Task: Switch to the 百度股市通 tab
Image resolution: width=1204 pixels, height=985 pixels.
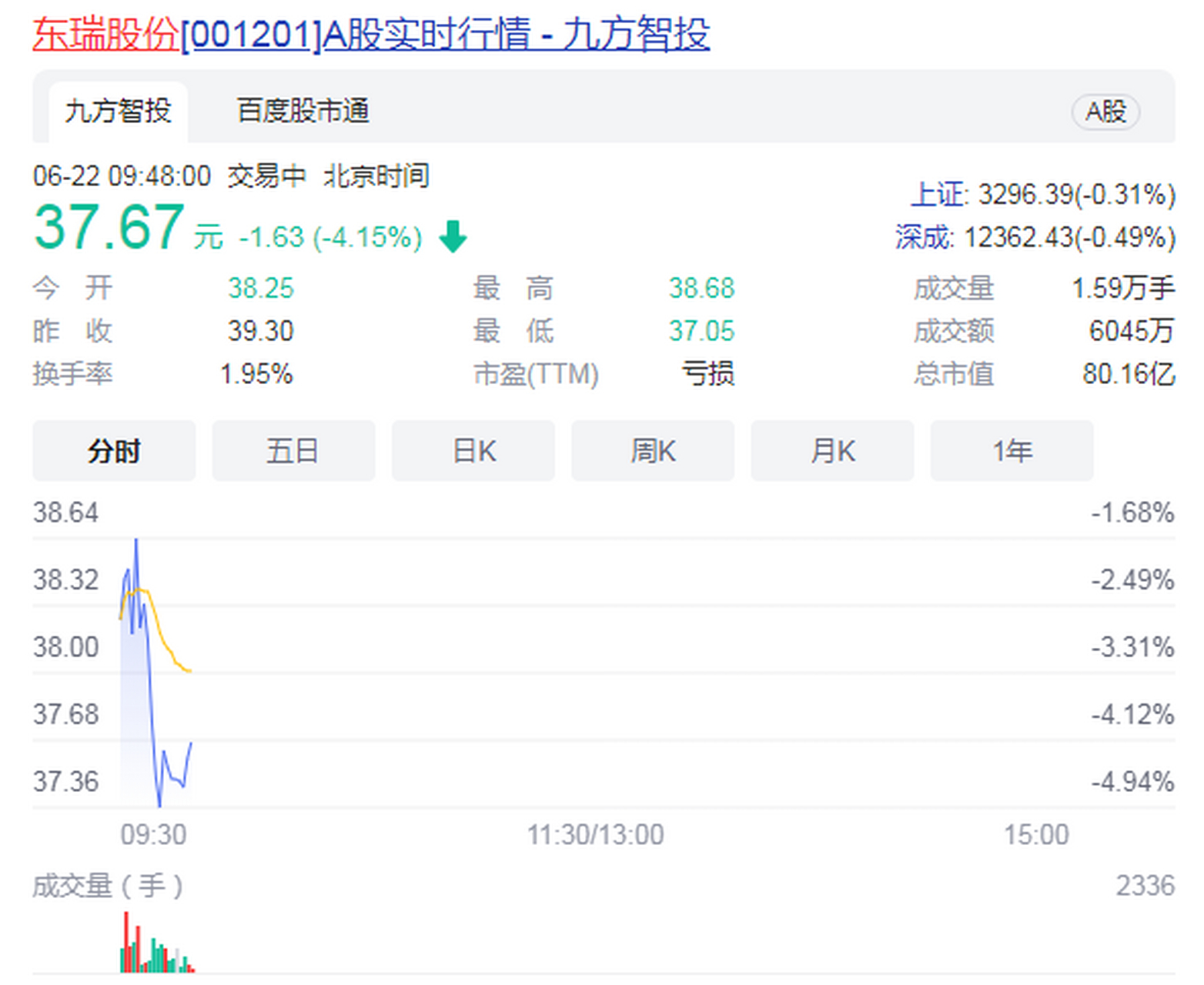Action: 302,112
